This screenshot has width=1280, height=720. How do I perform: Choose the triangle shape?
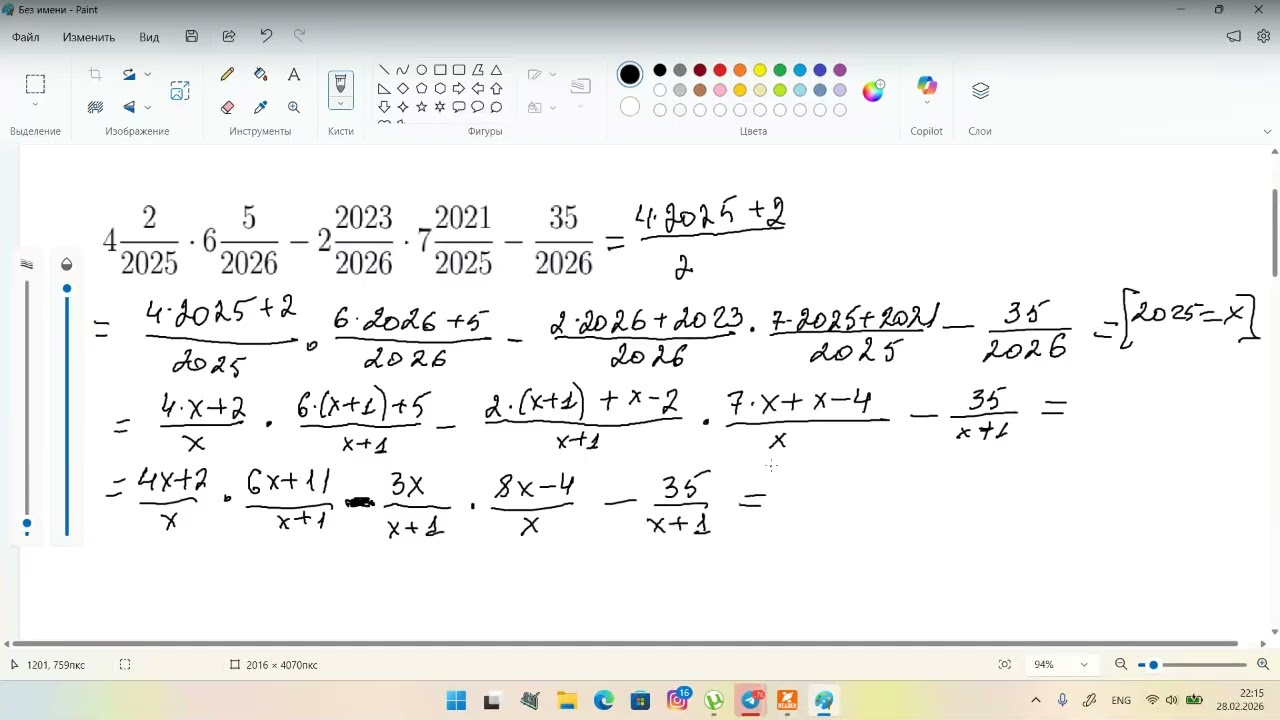496,70
